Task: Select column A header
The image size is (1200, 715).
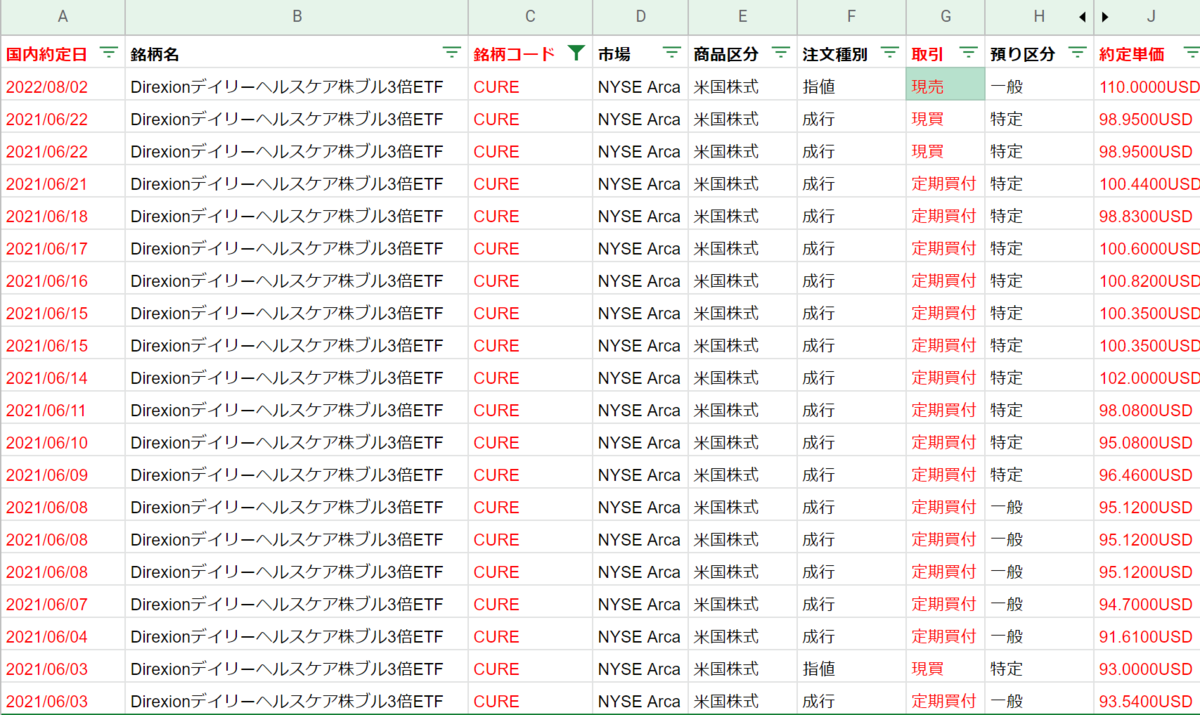Action: click(x=63, y=16)
